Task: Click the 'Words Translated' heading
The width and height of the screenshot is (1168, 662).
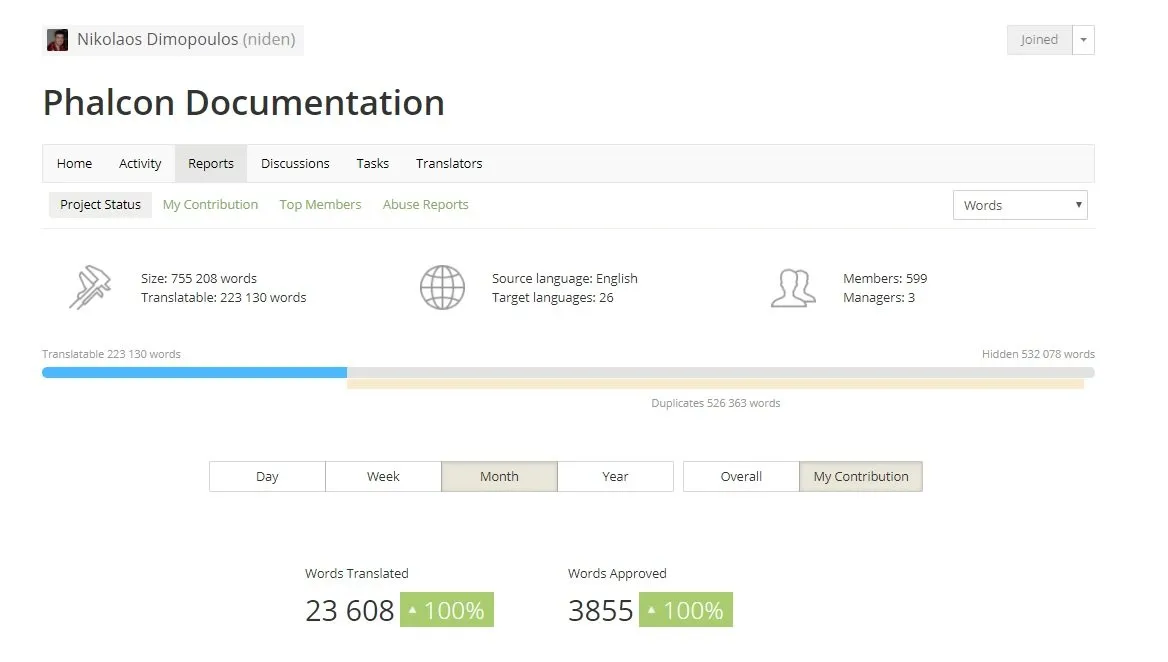Action: click(x=357, y=573)
